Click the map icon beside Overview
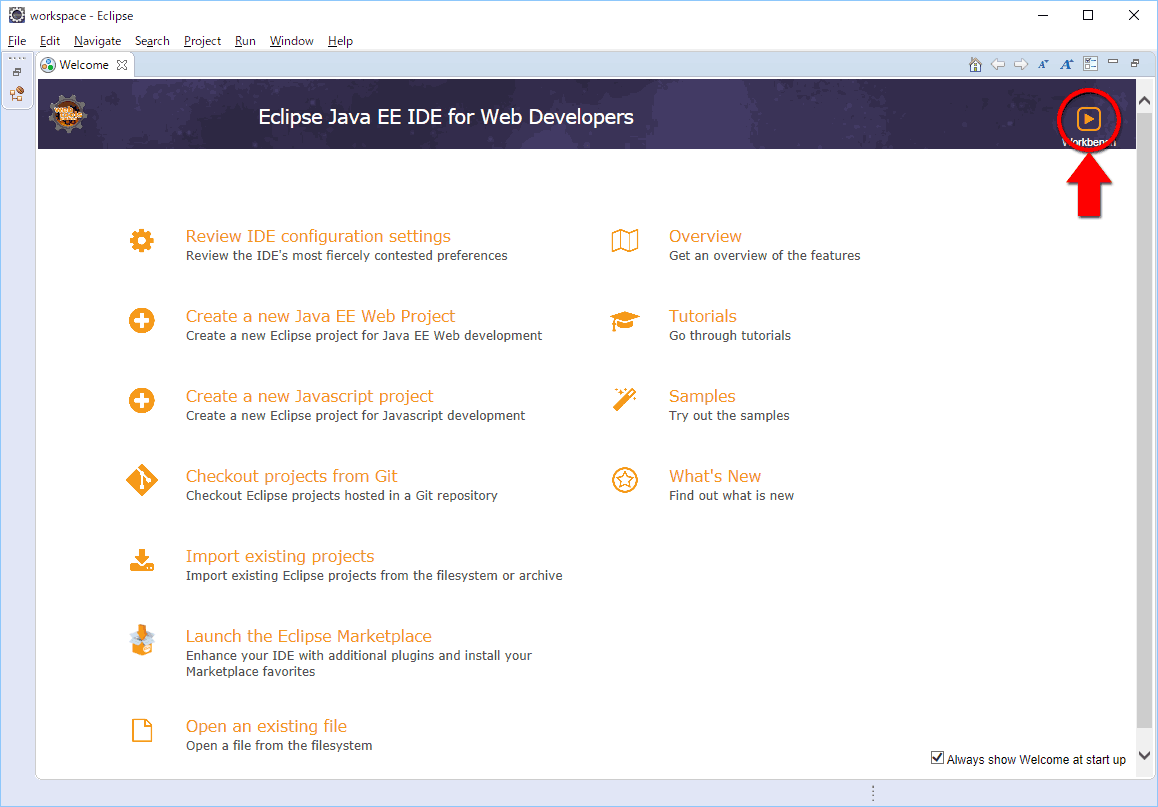The height and width of the screenshot is (807, 1158). tap(625, 241)
